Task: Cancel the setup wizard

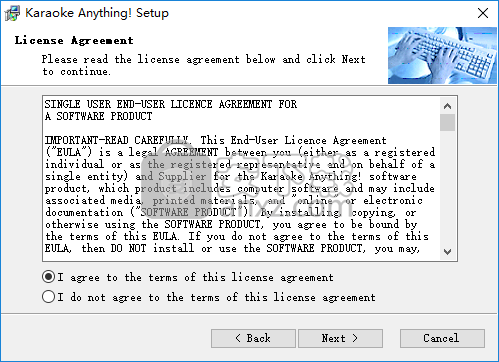Action: coord(442,338)
